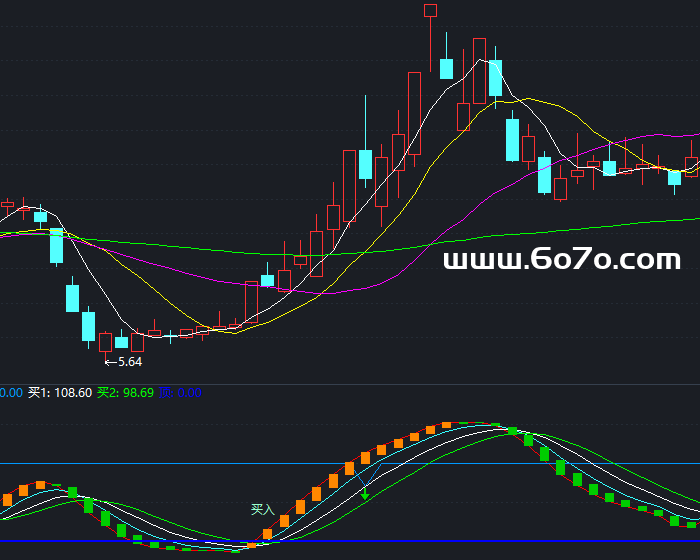Select the first orange block after 买入 signal
Viewport: 700px width, 560px height.
267,535
